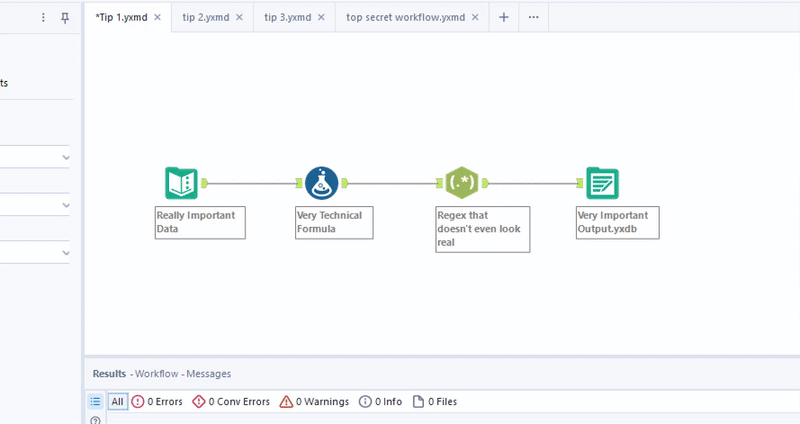The height and width of the screenshot is (424, 800).
Task: Expand the third dropdown in left panel
Action: pos(66,253)
